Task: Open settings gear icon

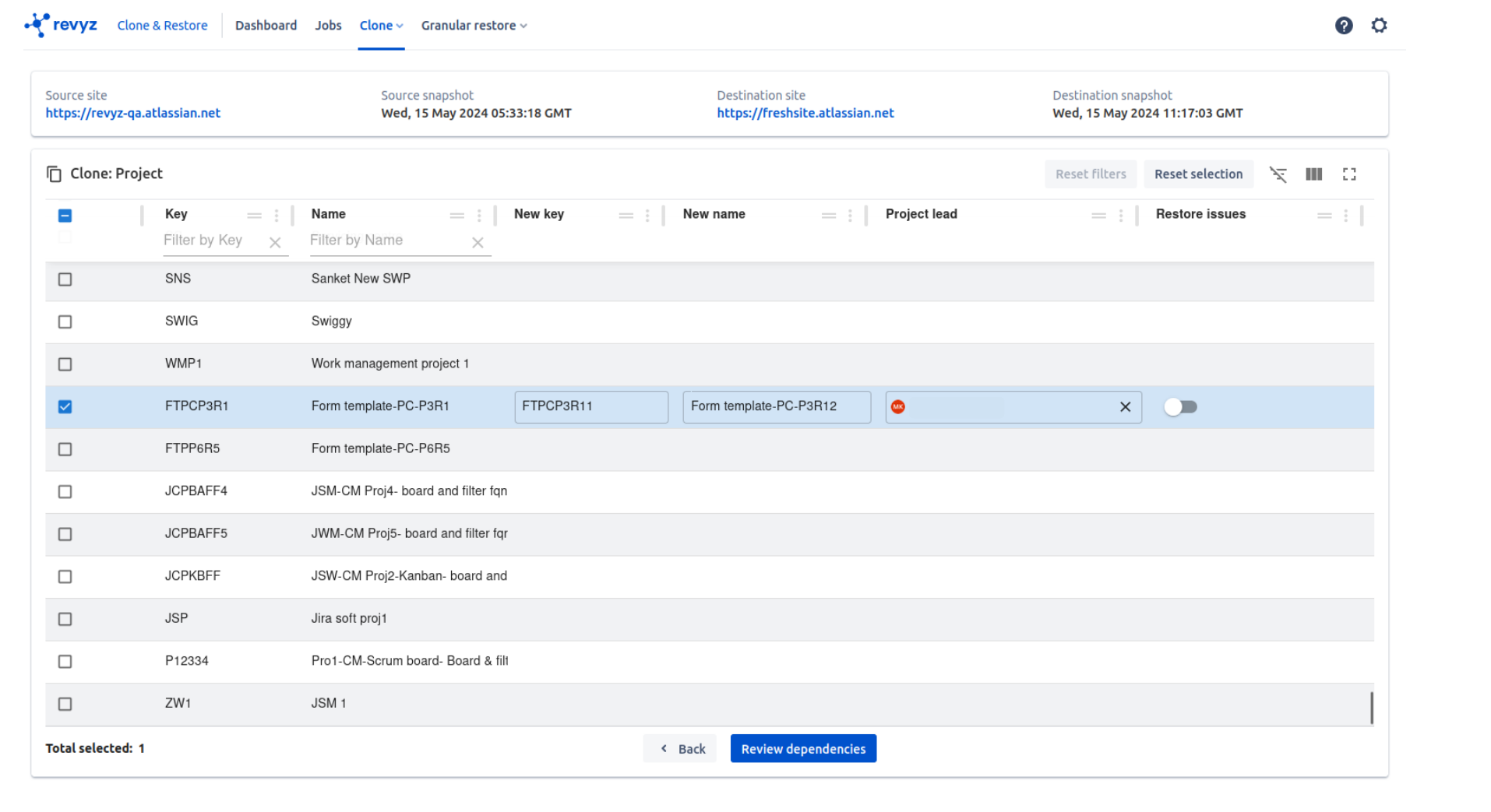Action: (x=1379, y=26)
